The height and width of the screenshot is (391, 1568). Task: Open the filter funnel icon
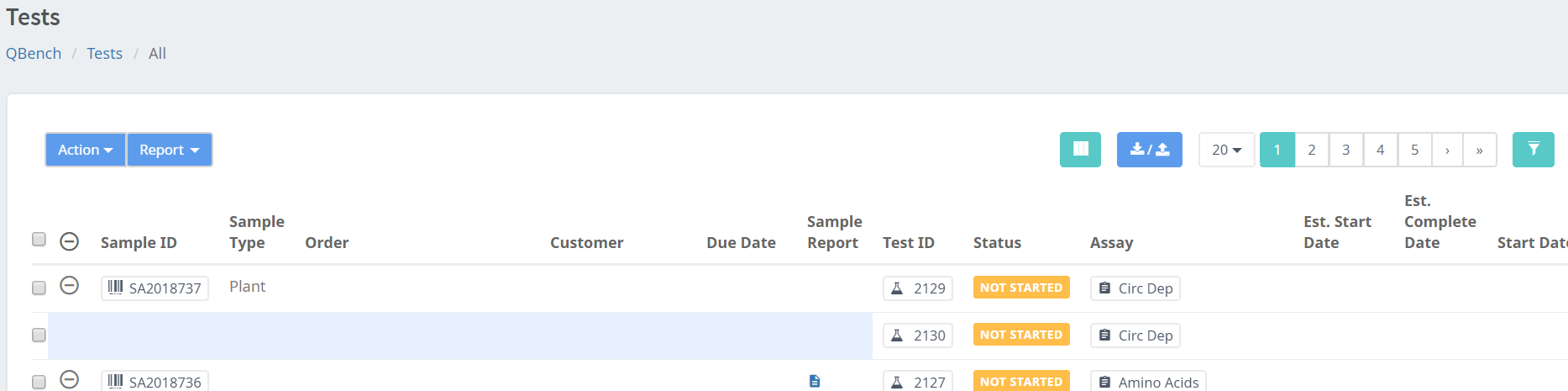pos(1533,150)
